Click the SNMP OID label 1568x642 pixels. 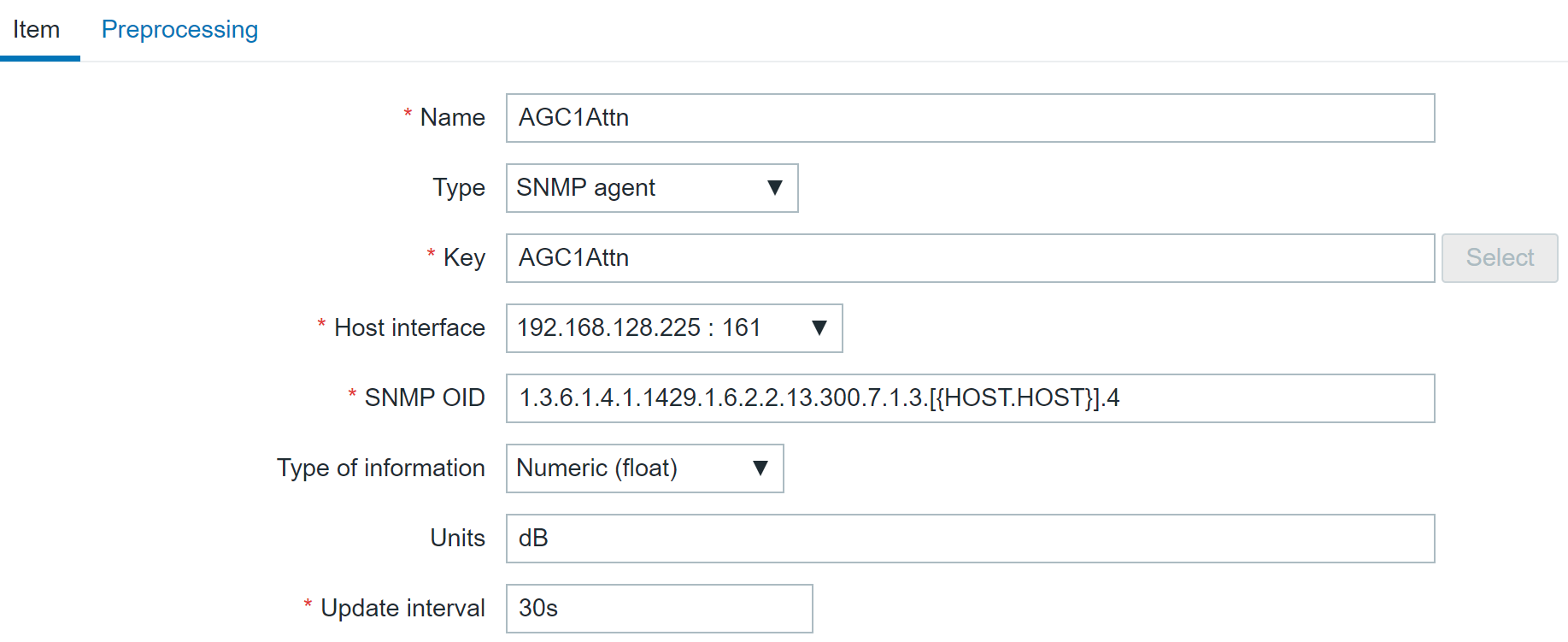tap(425, 398)
